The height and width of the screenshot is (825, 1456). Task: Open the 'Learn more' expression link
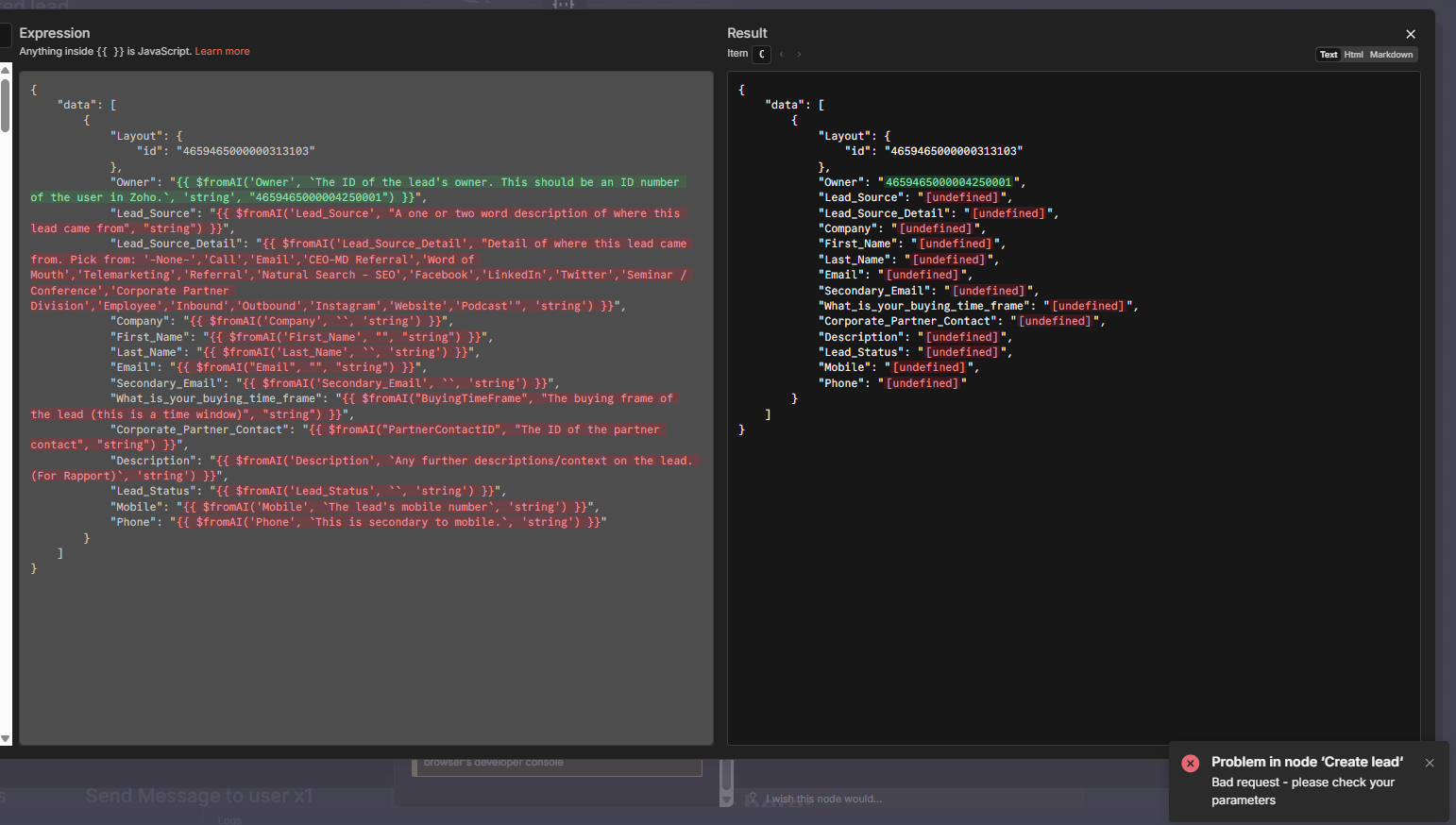[x=222, y=52]
